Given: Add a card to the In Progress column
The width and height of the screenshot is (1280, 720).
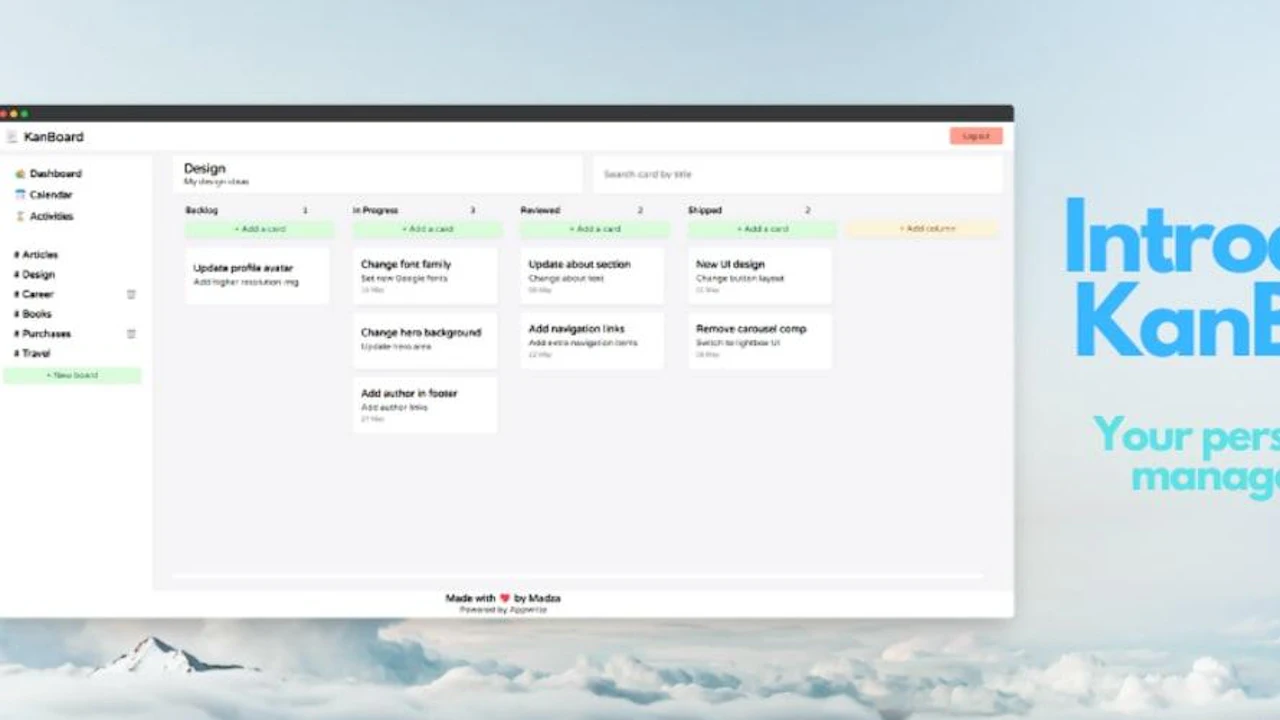Looking at the screenshot, I should point(427,229).
